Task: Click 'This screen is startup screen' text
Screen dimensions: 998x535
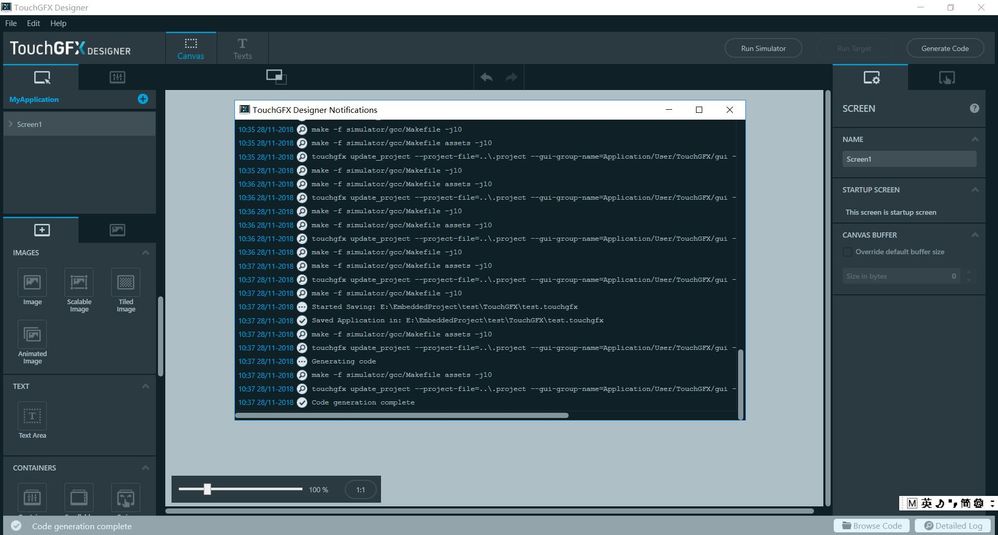Action: 890,212
